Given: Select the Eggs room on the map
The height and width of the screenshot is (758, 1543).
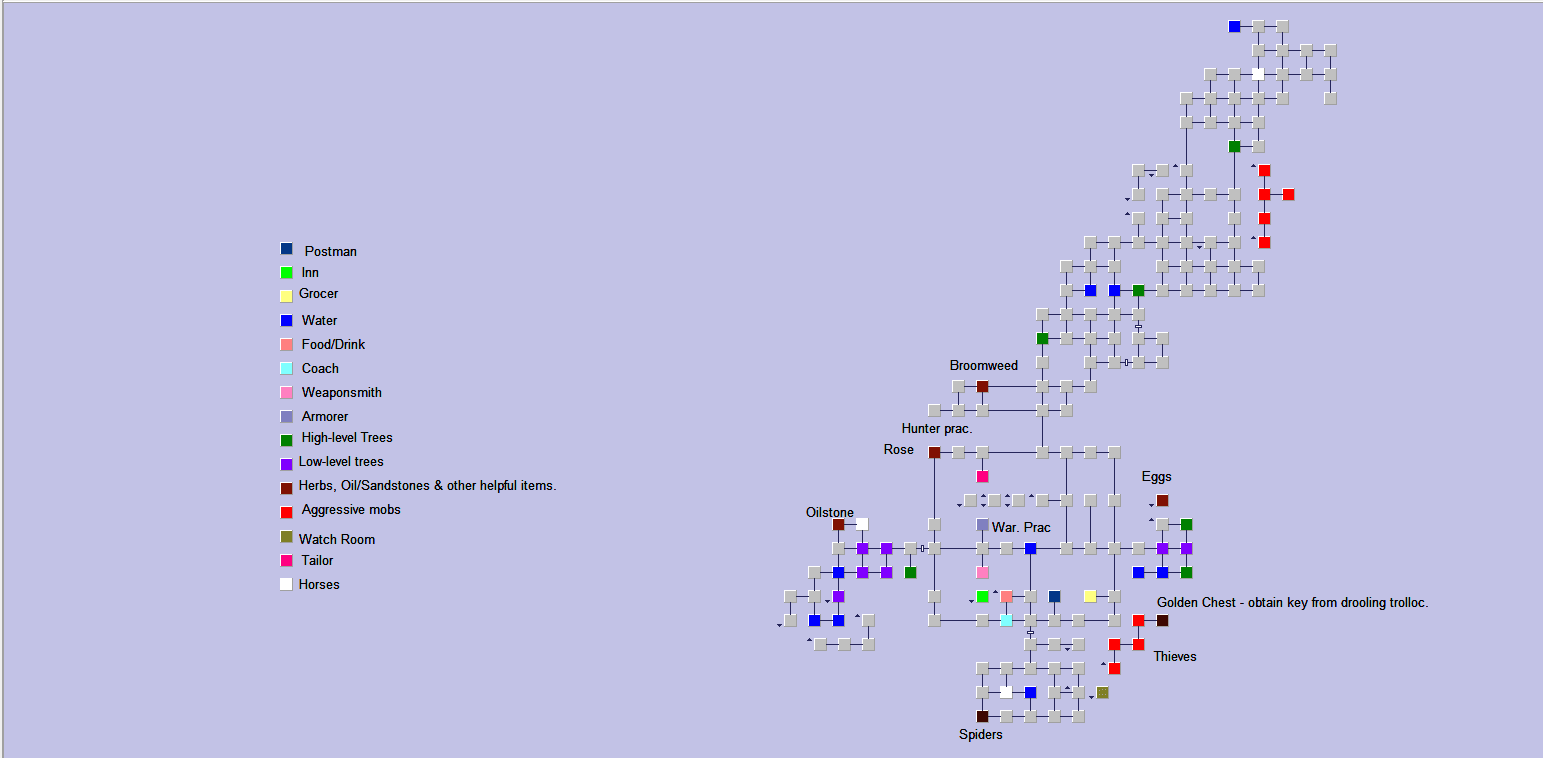Looking at the screenshot, I should (1161, 499).
